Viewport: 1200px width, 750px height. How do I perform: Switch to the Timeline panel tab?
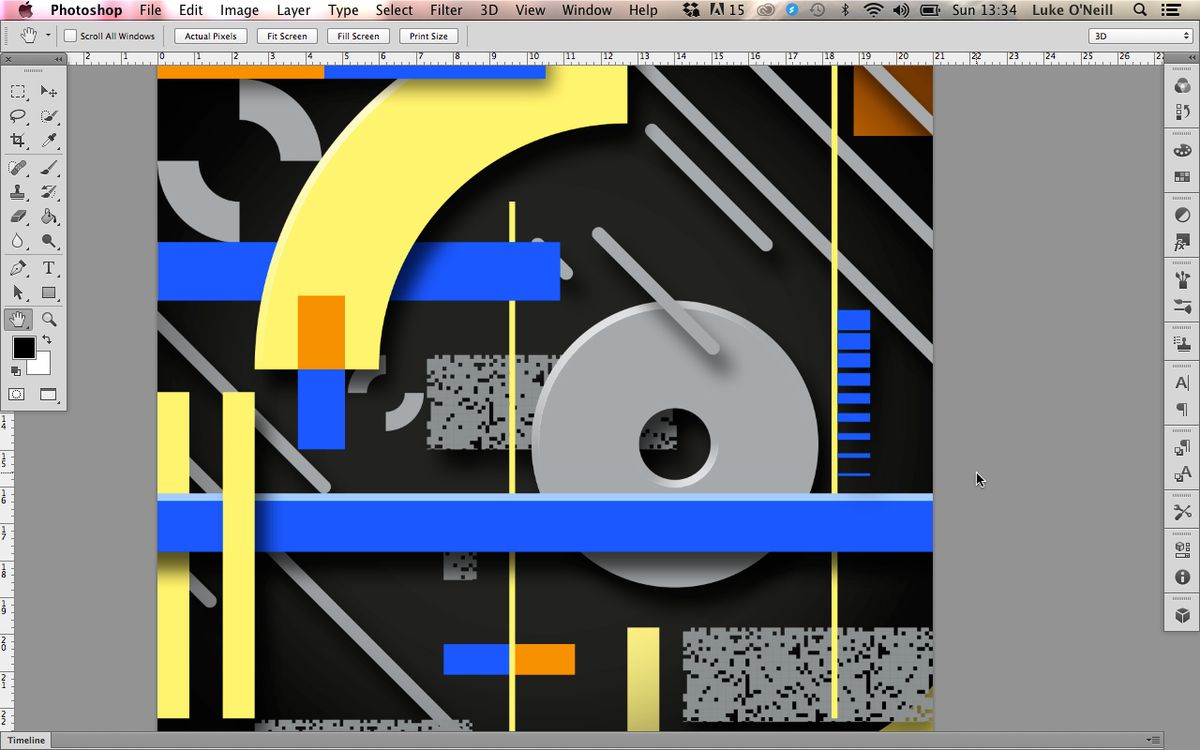(25, 740)
